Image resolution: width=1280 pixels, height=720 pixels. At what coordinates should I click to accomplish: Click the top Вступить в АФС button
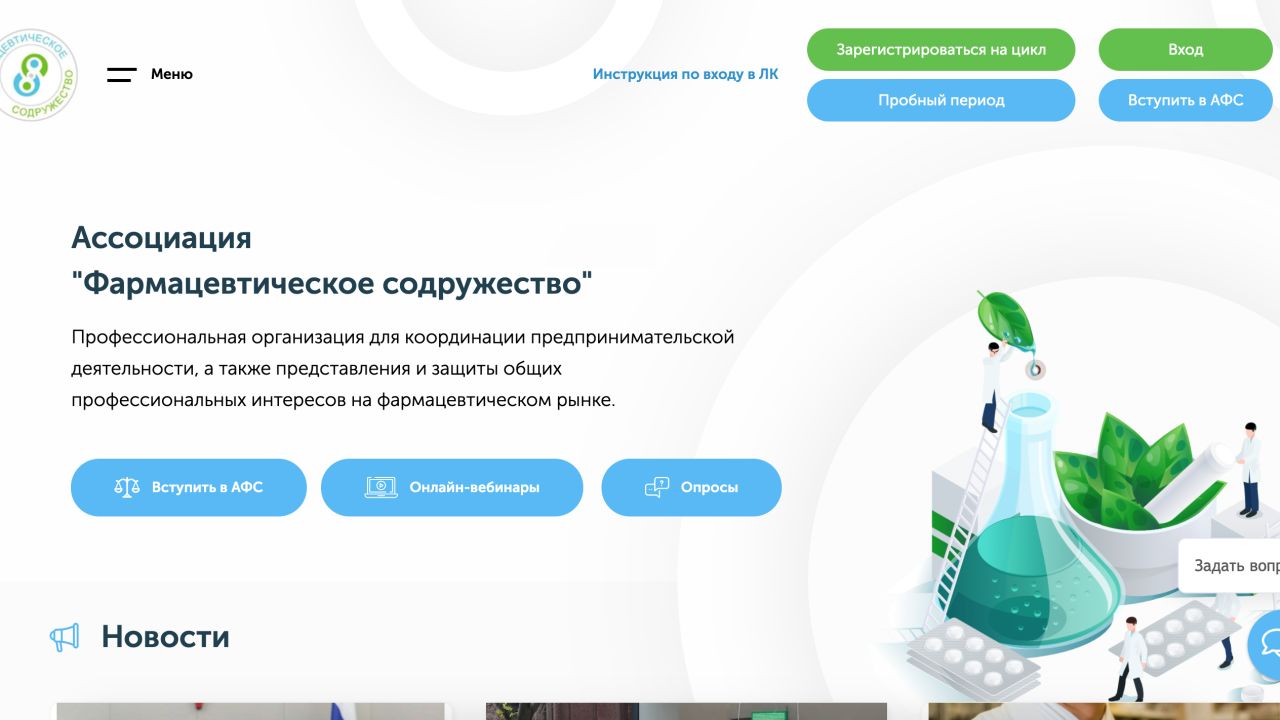(1186, 100)
